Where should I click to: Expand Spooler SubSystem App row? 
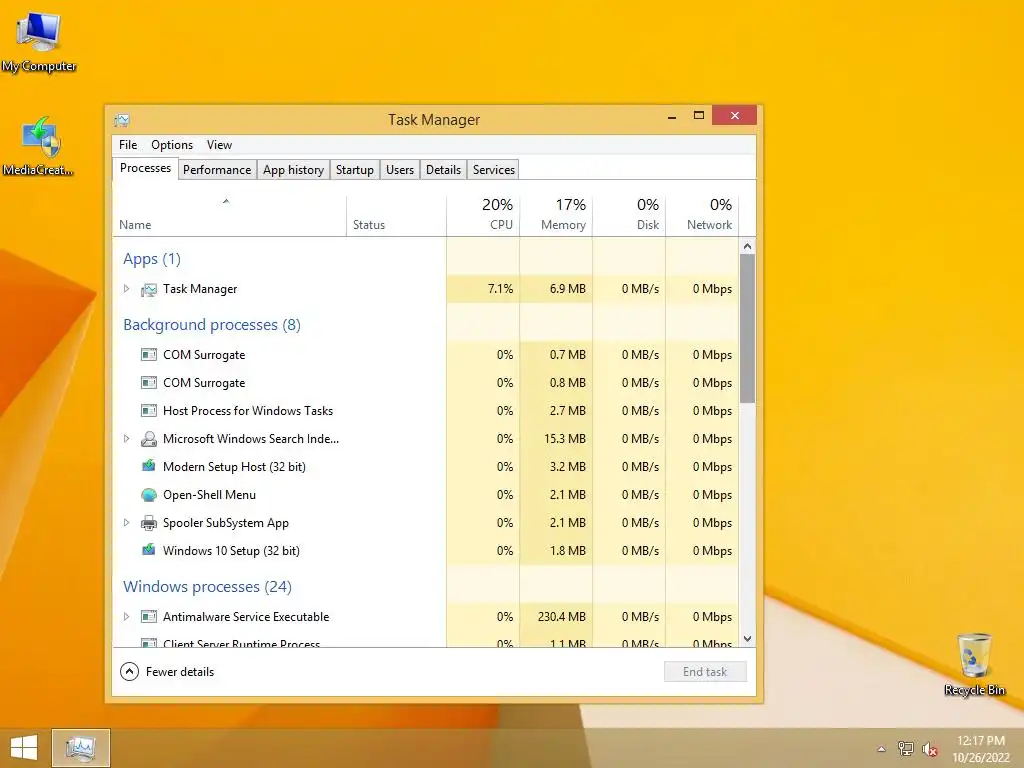click(127, 522)
